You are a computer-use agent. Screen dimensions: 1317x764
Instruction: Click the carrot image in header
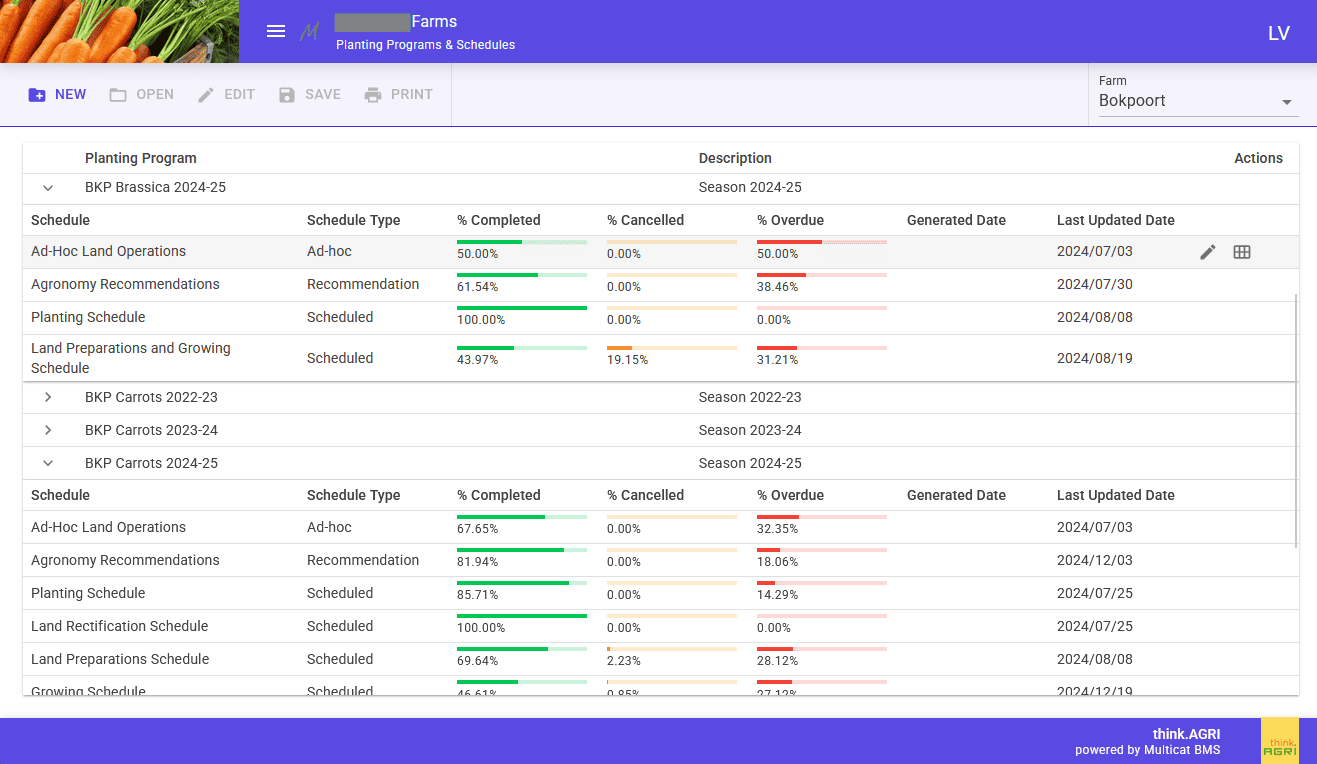[x=119, y=32]
